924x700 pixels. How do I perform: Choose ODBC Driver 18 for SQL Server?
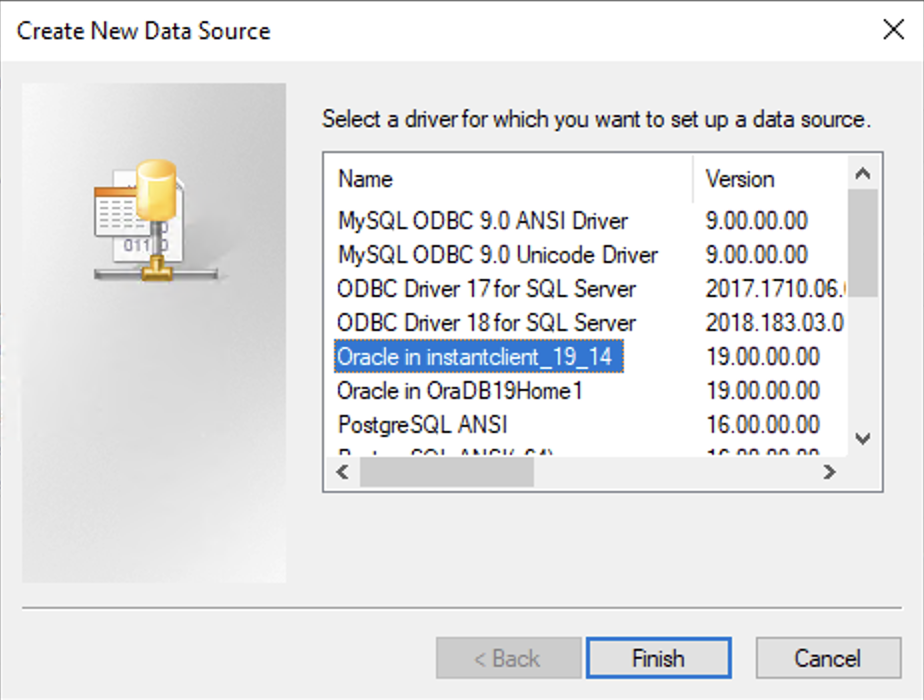pos(486,323)
